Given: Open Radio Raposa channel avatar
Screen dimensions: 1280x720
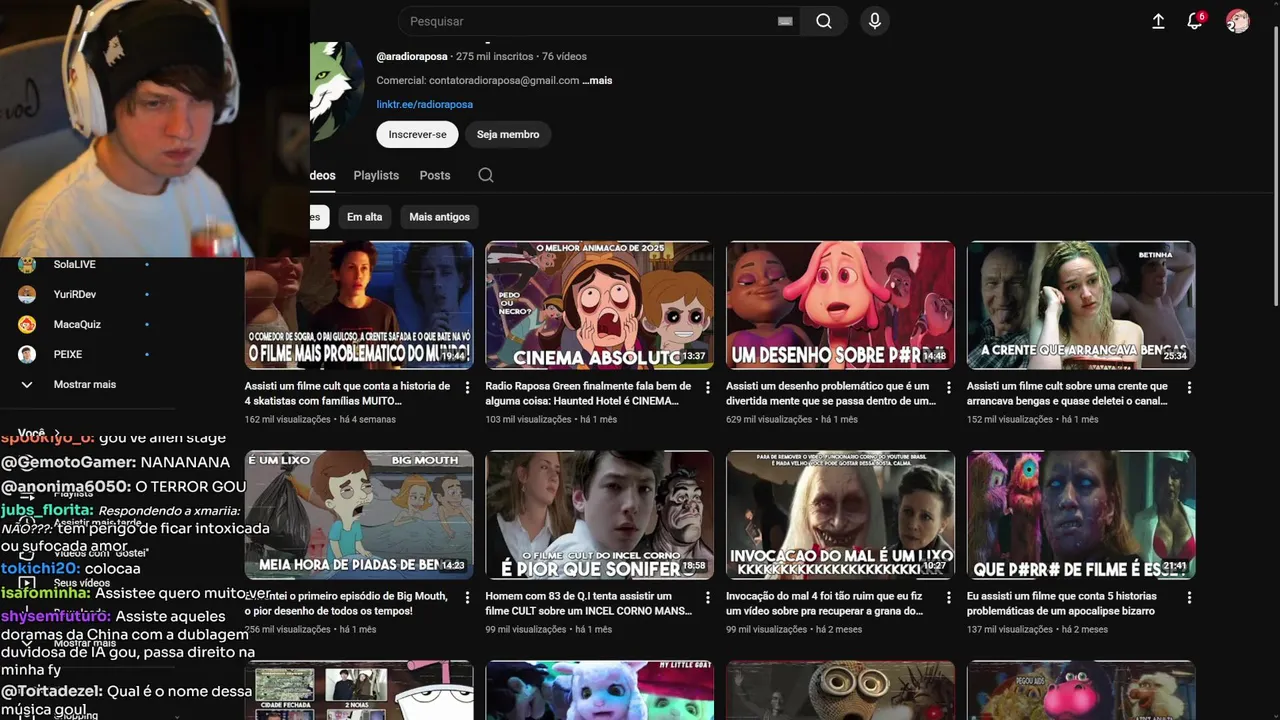Looking at the screenshot, I should coord(337,92).
